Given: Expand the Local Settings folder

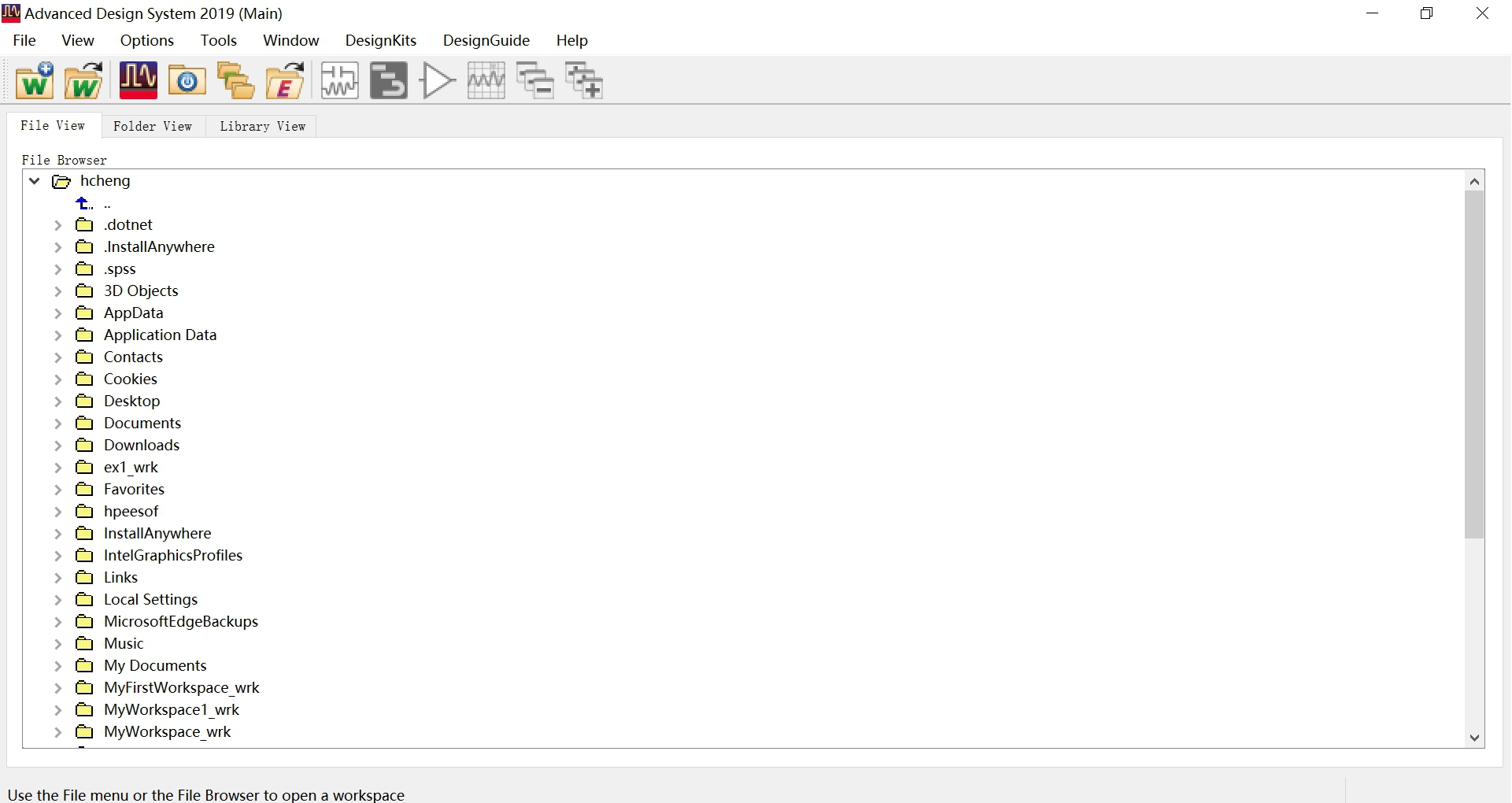Looking at the screenshot, I should point(58,600).
